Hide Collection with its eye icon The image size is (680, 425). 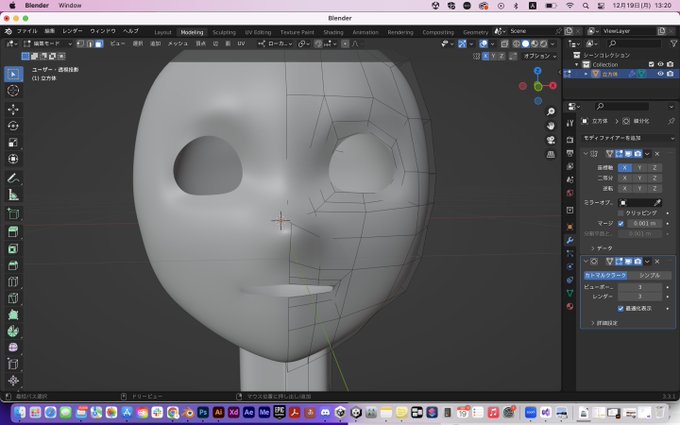[660, 64]
